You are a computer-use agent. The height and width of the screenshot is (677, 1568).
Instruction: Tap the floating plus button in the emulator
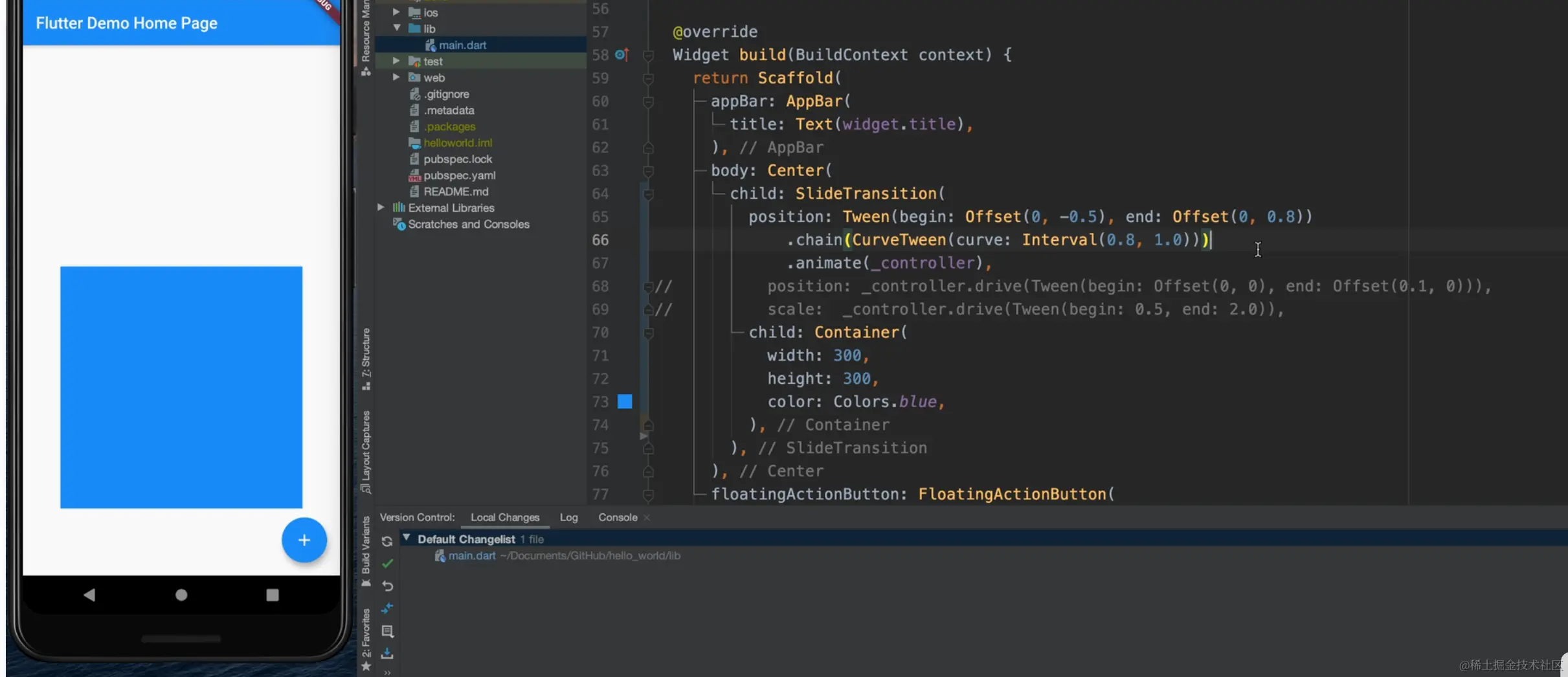(x=304, y=540)
